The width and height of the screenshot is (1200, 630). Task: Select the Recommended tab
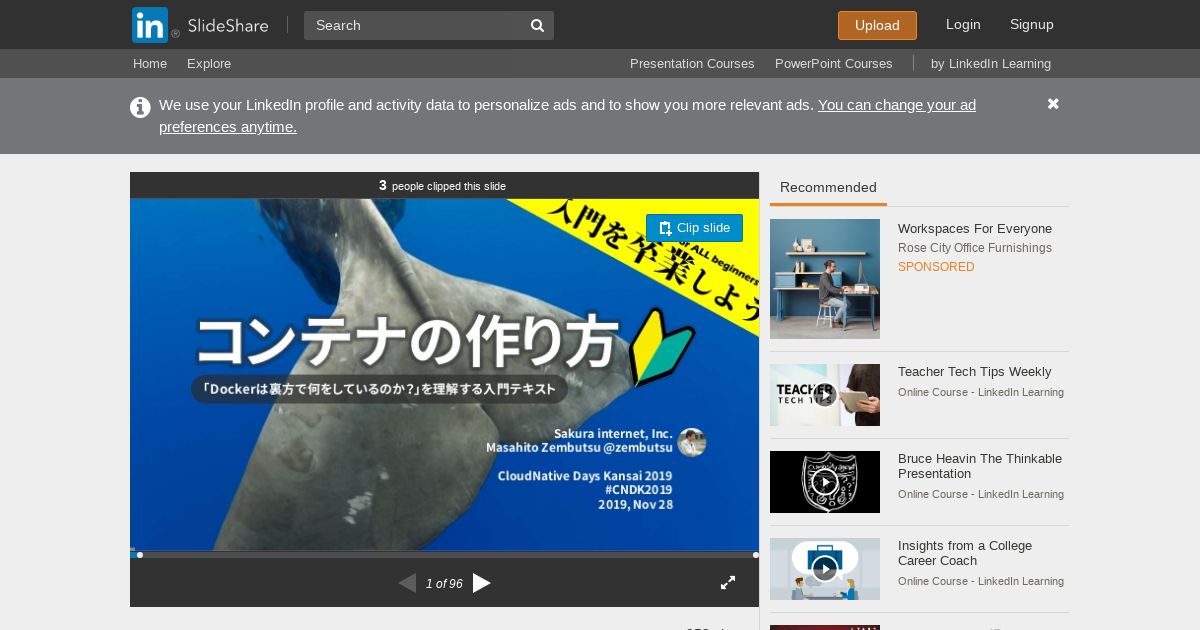[828, 188]
